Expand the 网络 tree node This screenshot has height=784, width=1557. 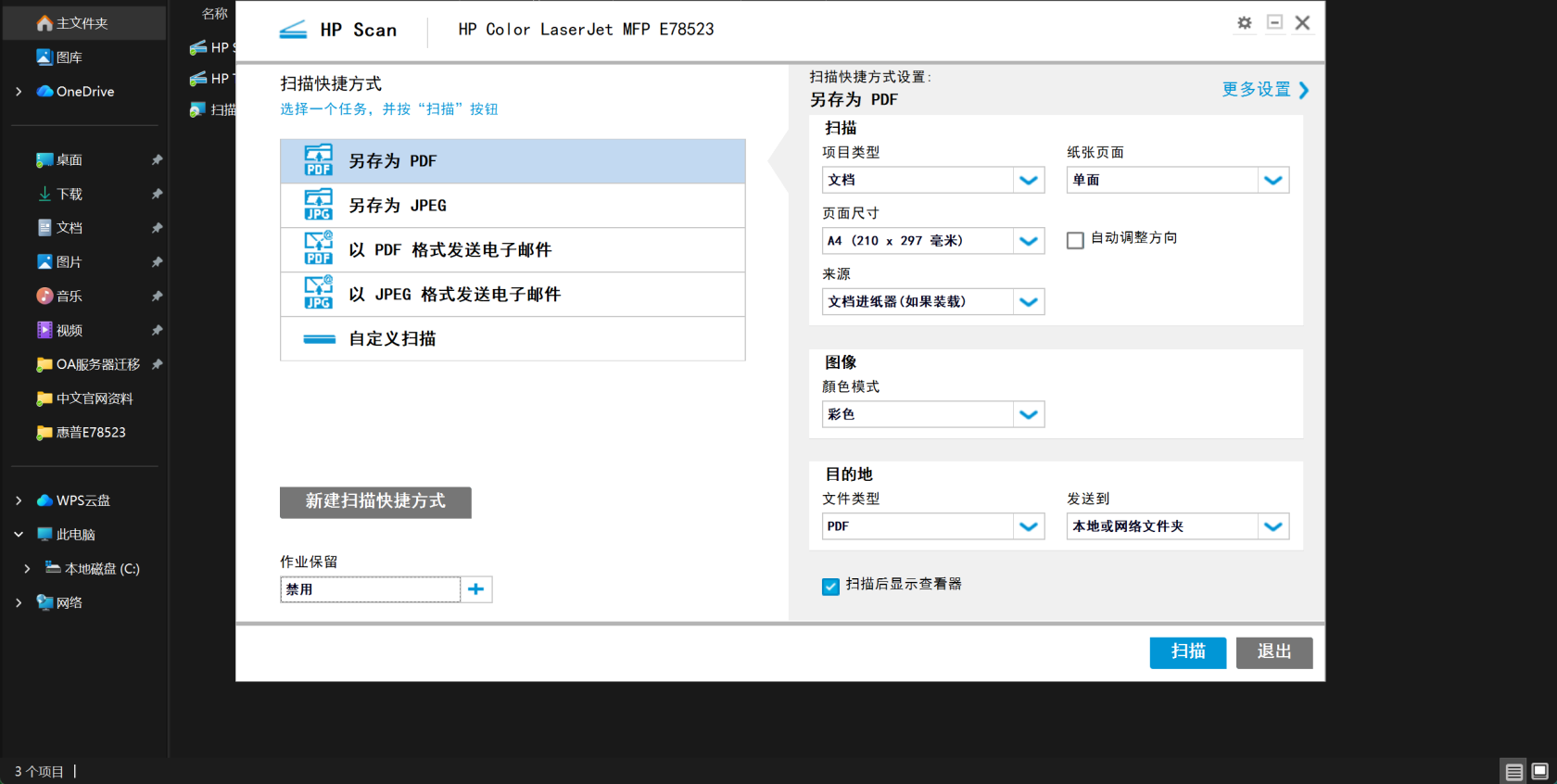[19, 602]
